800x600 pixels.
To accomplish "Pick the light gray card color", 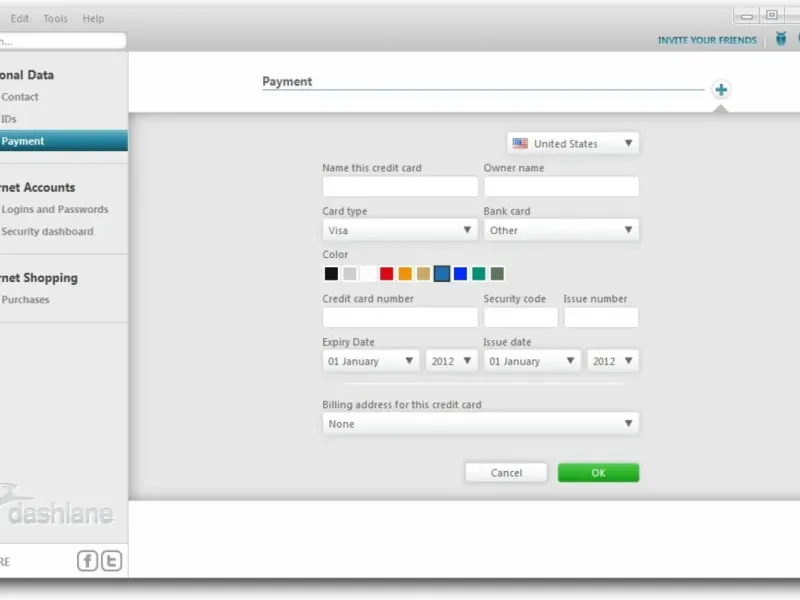I will click(349, 274).
